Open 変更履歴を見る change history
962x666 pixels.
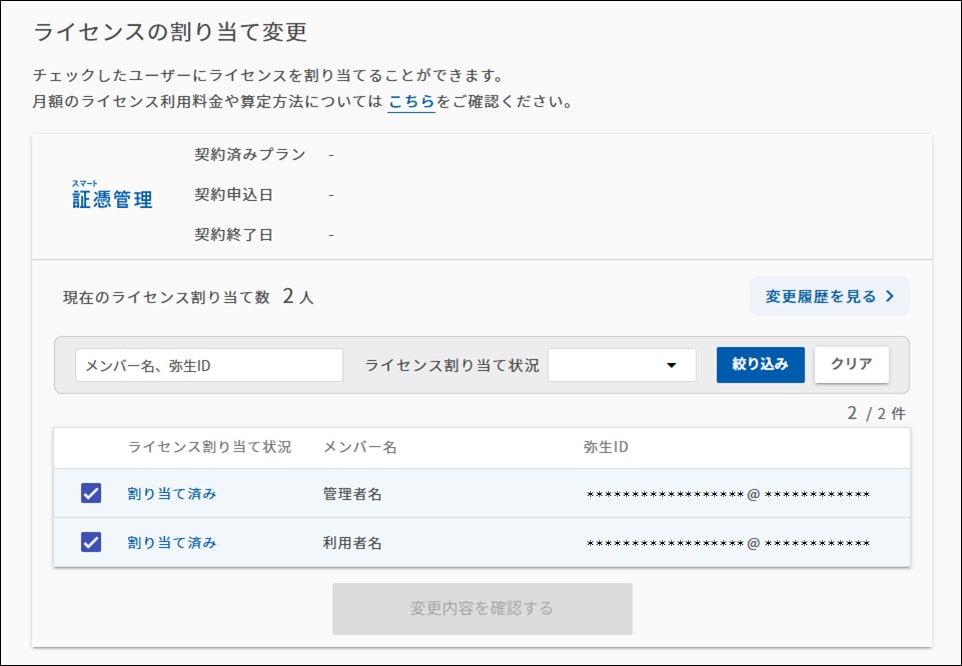click(x=829, y=296)
